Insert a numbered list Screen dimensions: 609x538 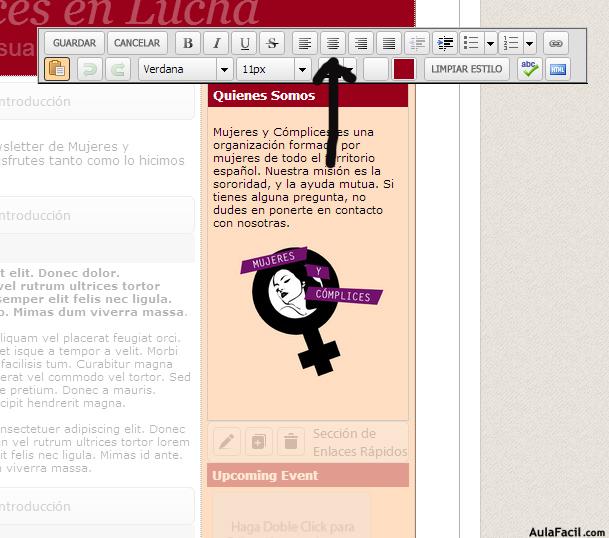pos(511,43)
